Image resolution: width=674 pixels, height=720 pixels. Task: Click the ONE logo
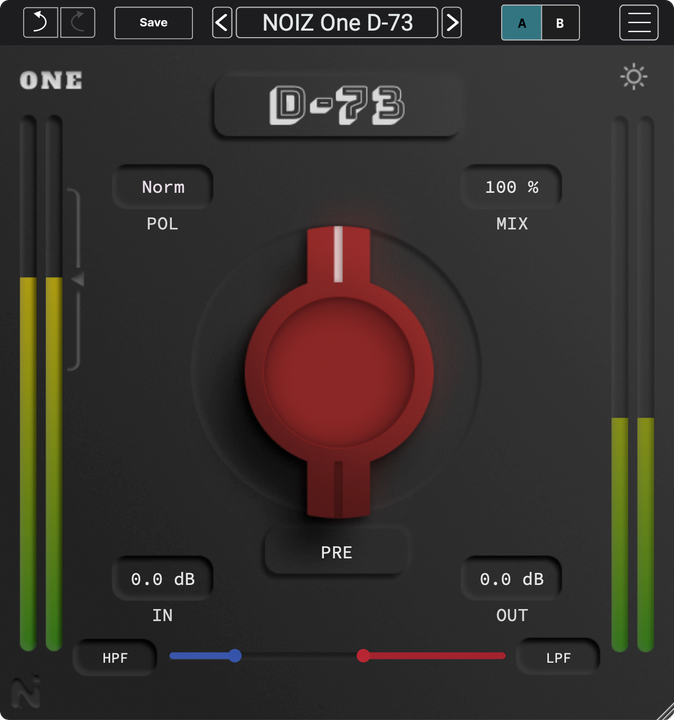(x=51, y=80)
